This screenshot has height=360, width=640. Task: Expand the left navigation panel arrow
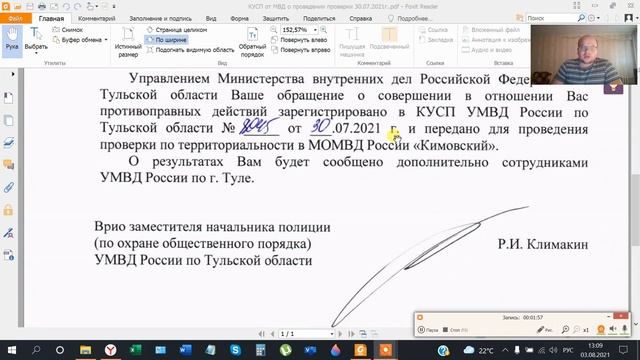point(13,74)
